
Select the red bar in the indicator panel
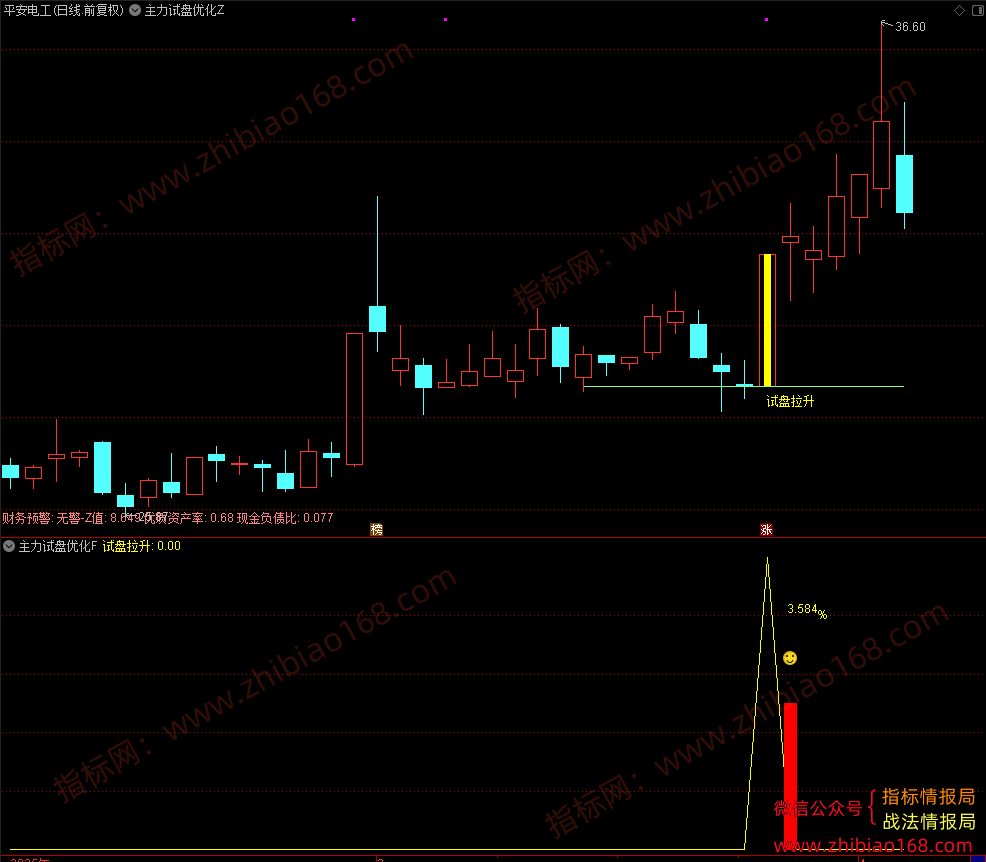tap(790, 776)
